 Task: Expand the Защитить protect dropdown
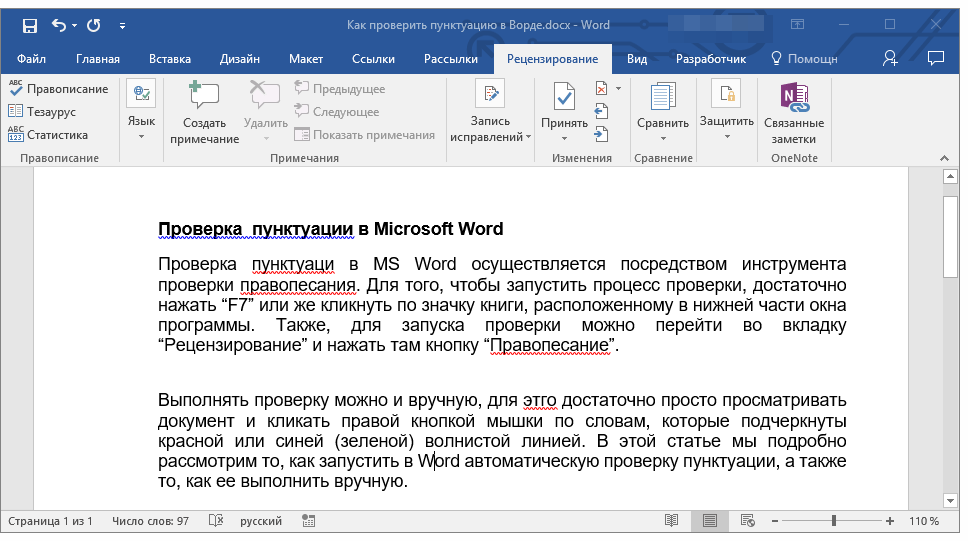coord(726,128)
